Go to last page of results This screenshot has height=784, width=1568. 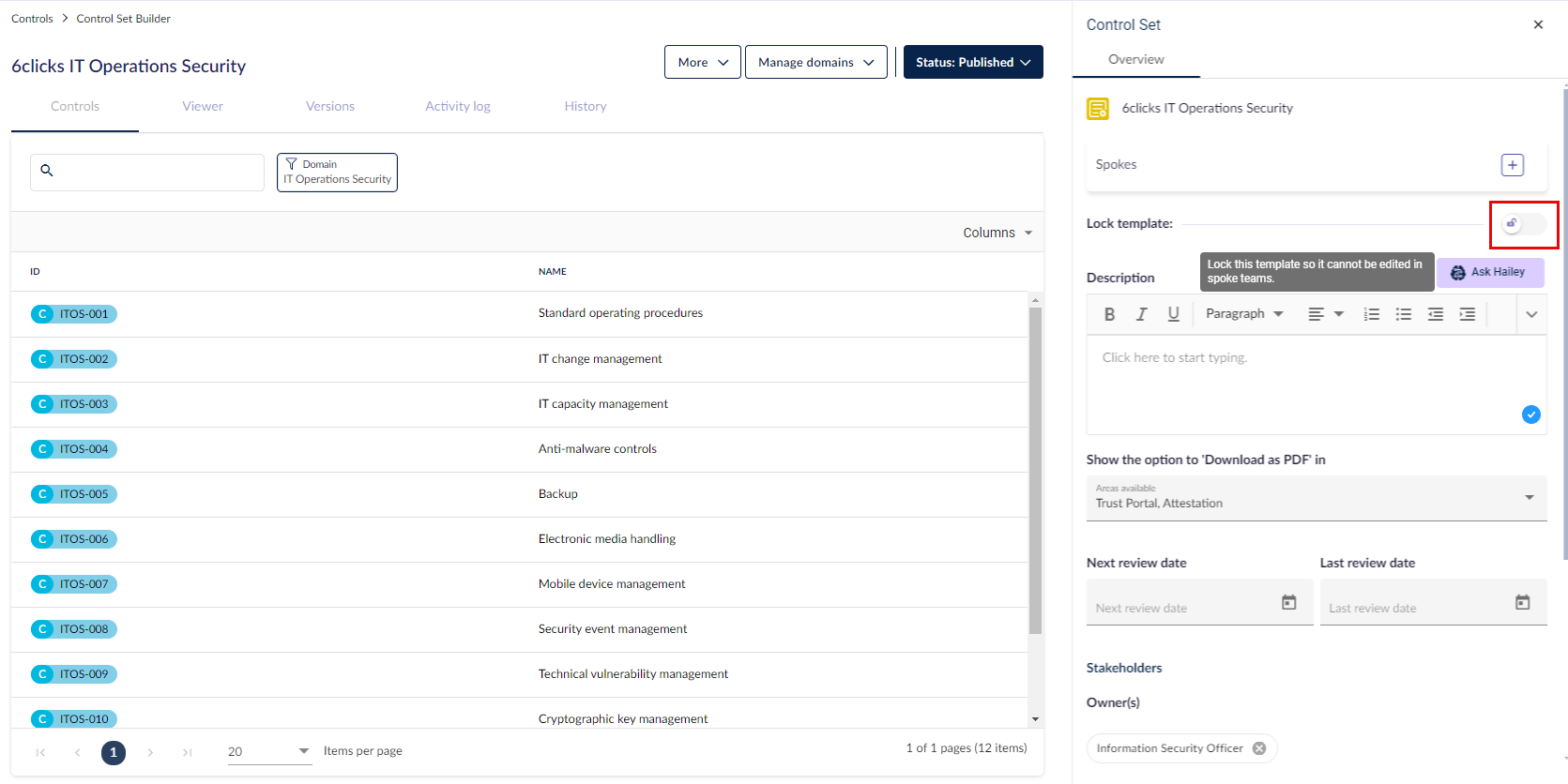coord(187,752)
